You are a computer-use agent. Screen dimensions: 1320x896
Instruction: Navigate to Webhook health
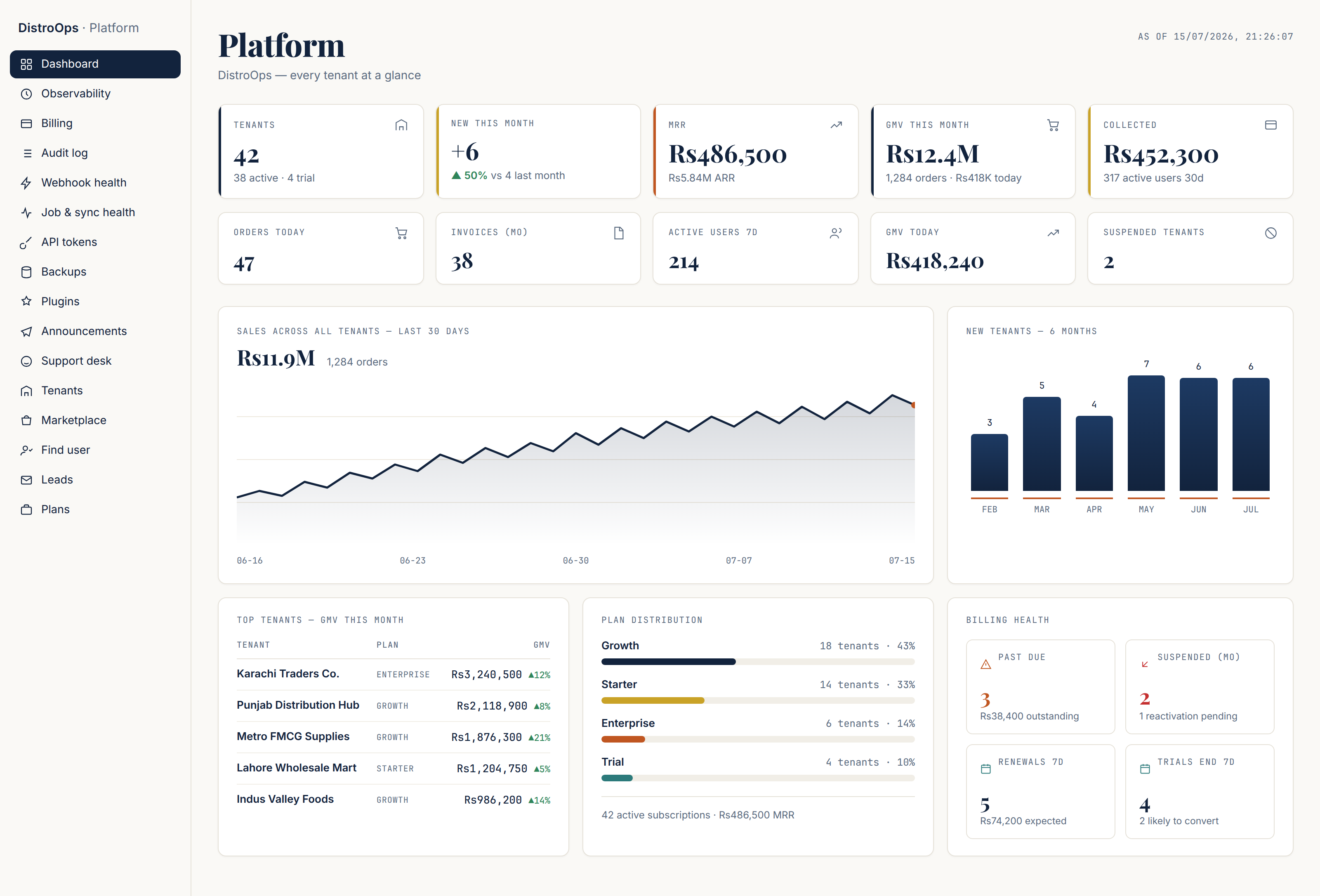83,183
